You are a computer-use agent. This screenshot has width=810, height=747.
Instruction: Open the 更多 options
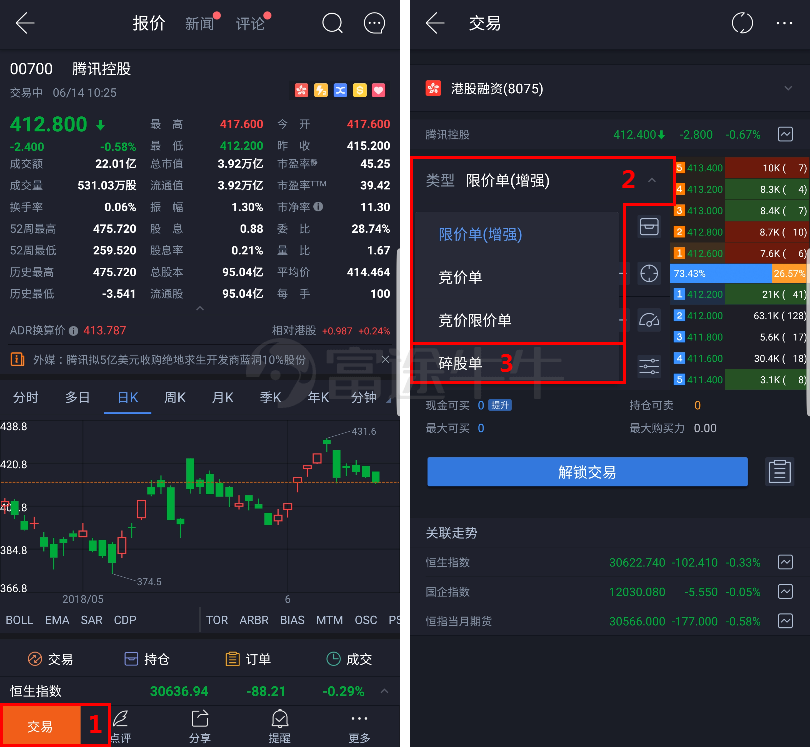click(x=359, y=726)
